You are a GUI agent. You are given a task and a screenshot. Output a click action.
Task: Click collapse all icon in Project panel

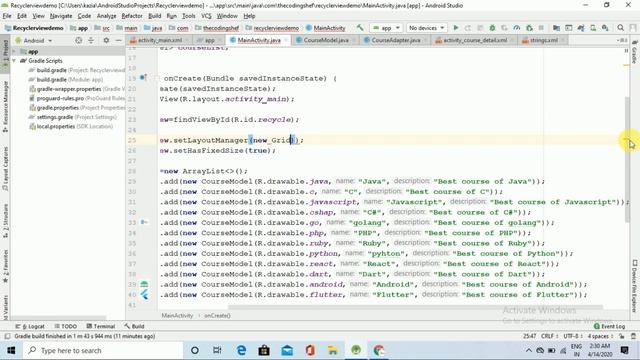coord(91,40)
